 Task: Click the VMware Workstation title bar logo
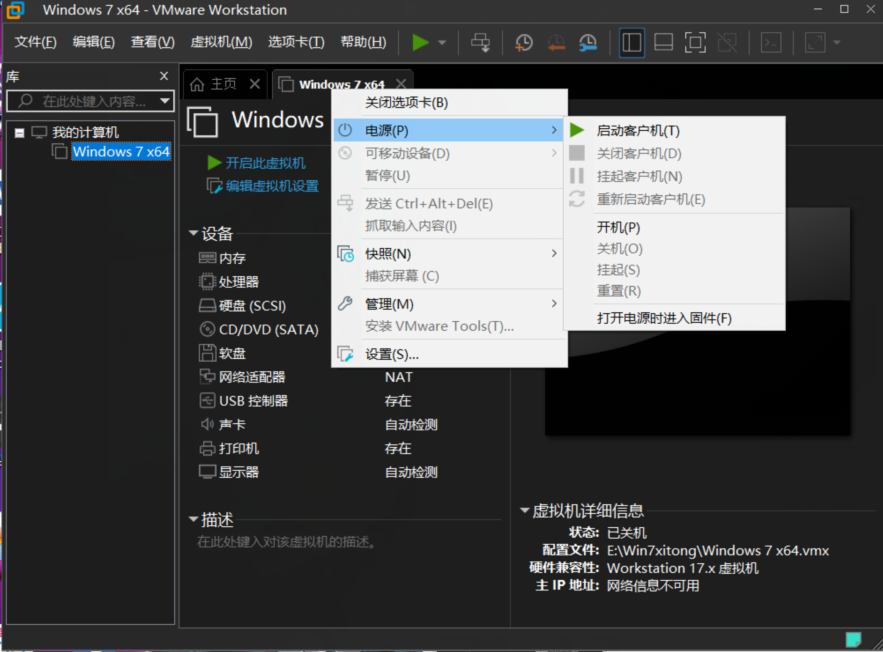point(15,10)
